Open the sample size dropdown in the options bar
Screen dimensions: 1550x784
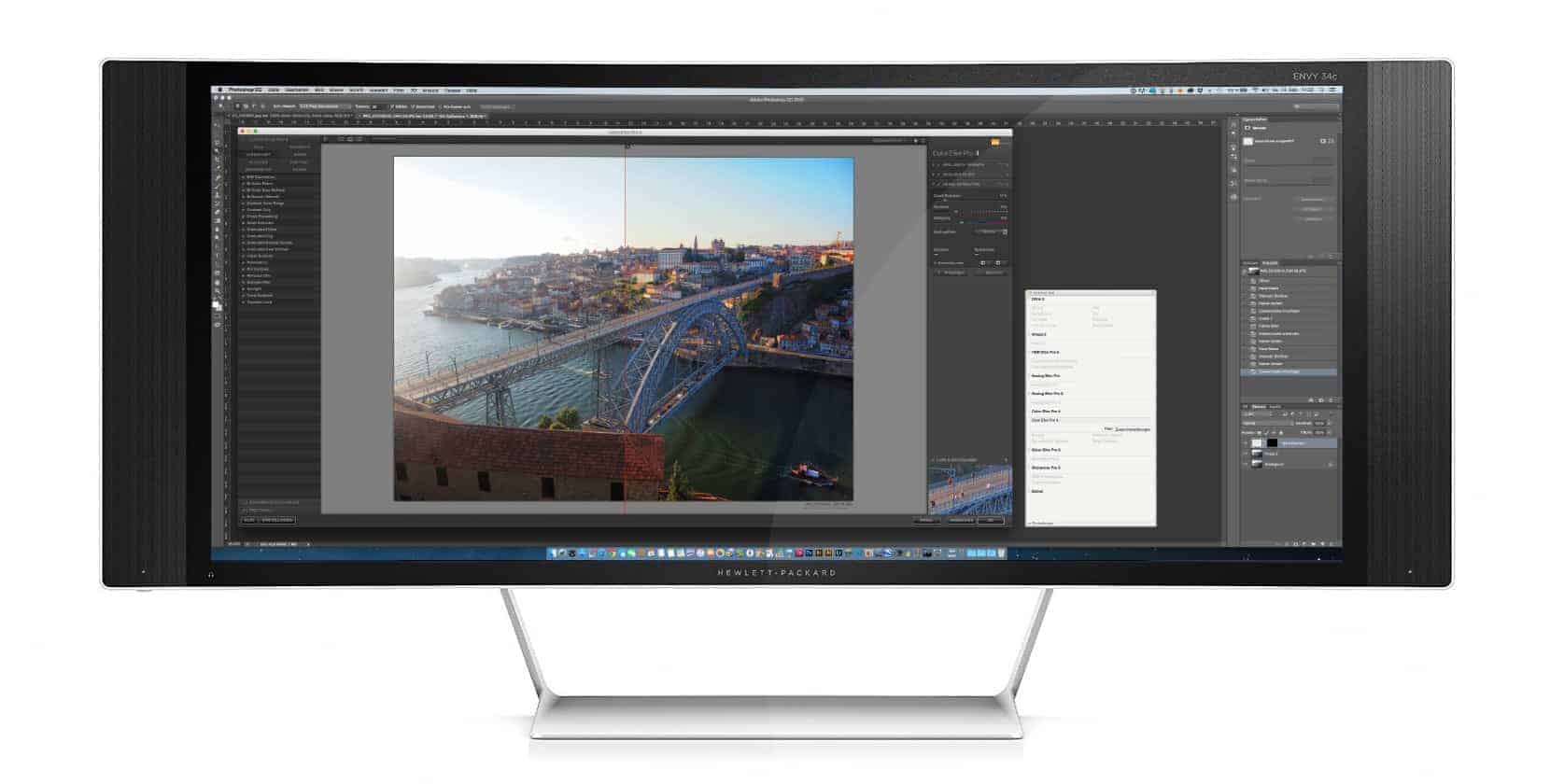click(325, 106)
